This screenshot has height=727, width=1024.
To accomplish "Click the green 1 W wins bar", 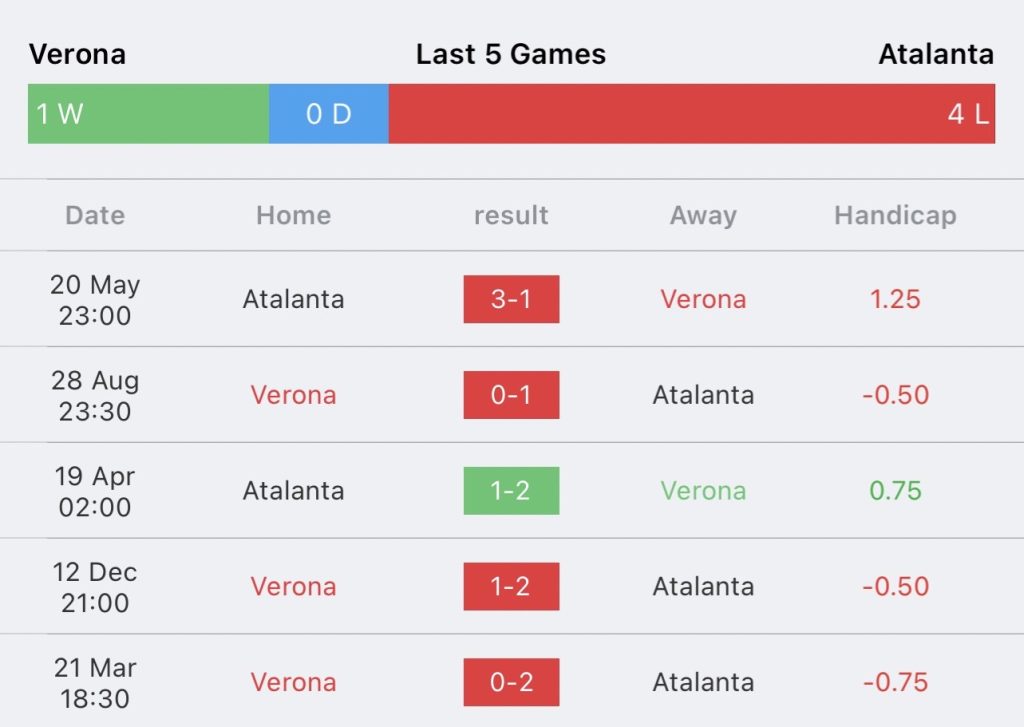I will [x=148, y=114].
